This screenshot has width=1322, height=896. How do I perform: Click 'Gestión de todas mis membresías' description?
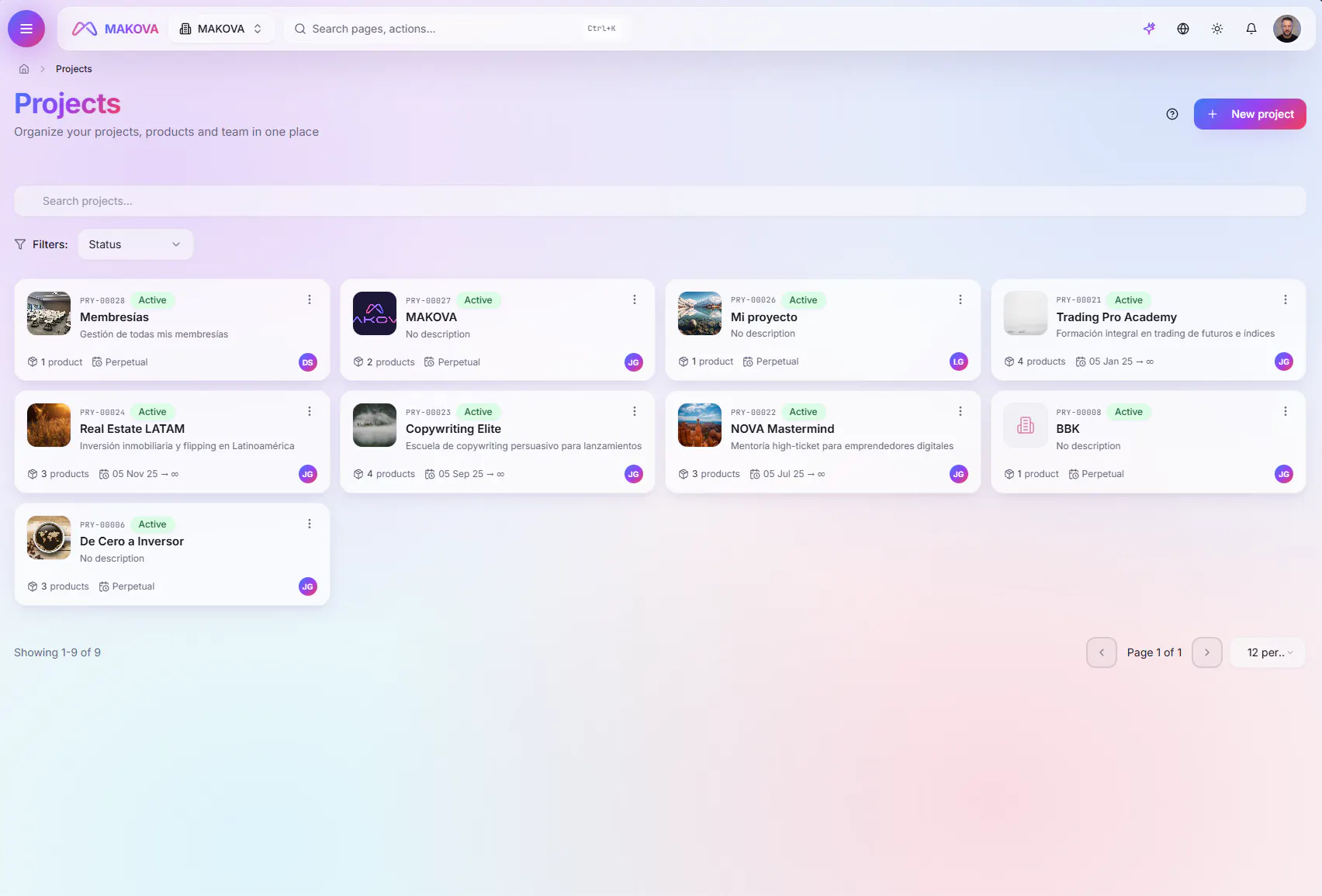(154, 334)
